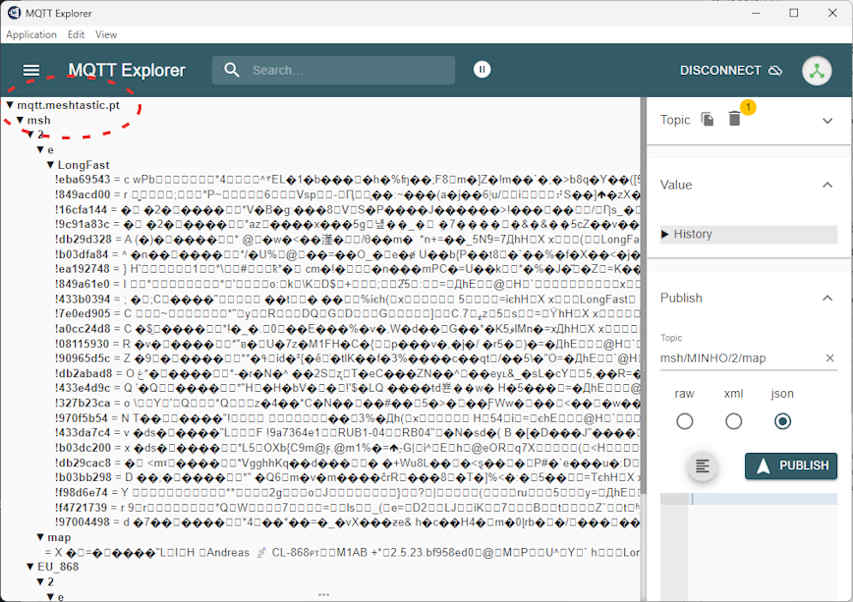Viewport: 853px width, 602px height.
Task: Select topic !08115930
Action: 348,344
